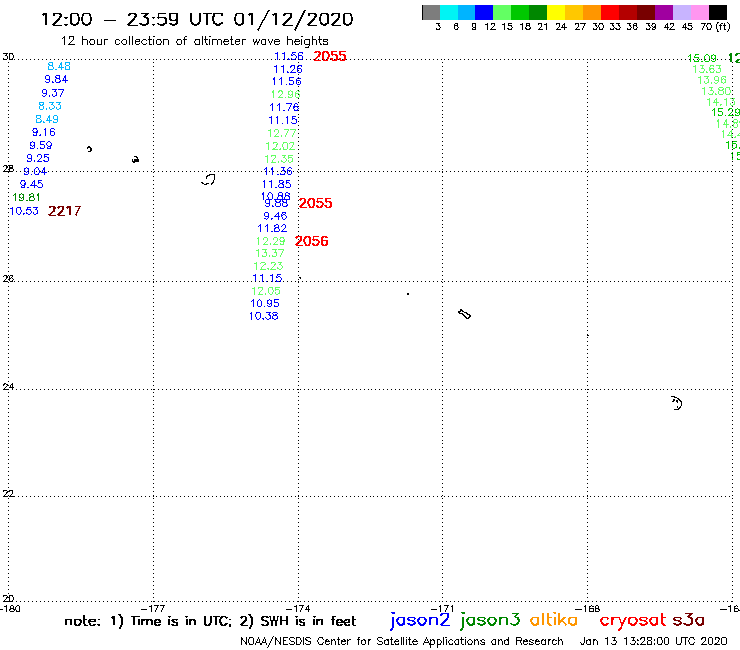Click the purple swatch in the height scale
This screenshot has height=650, width=740.
pyautogui.click(x=664, y=12)
